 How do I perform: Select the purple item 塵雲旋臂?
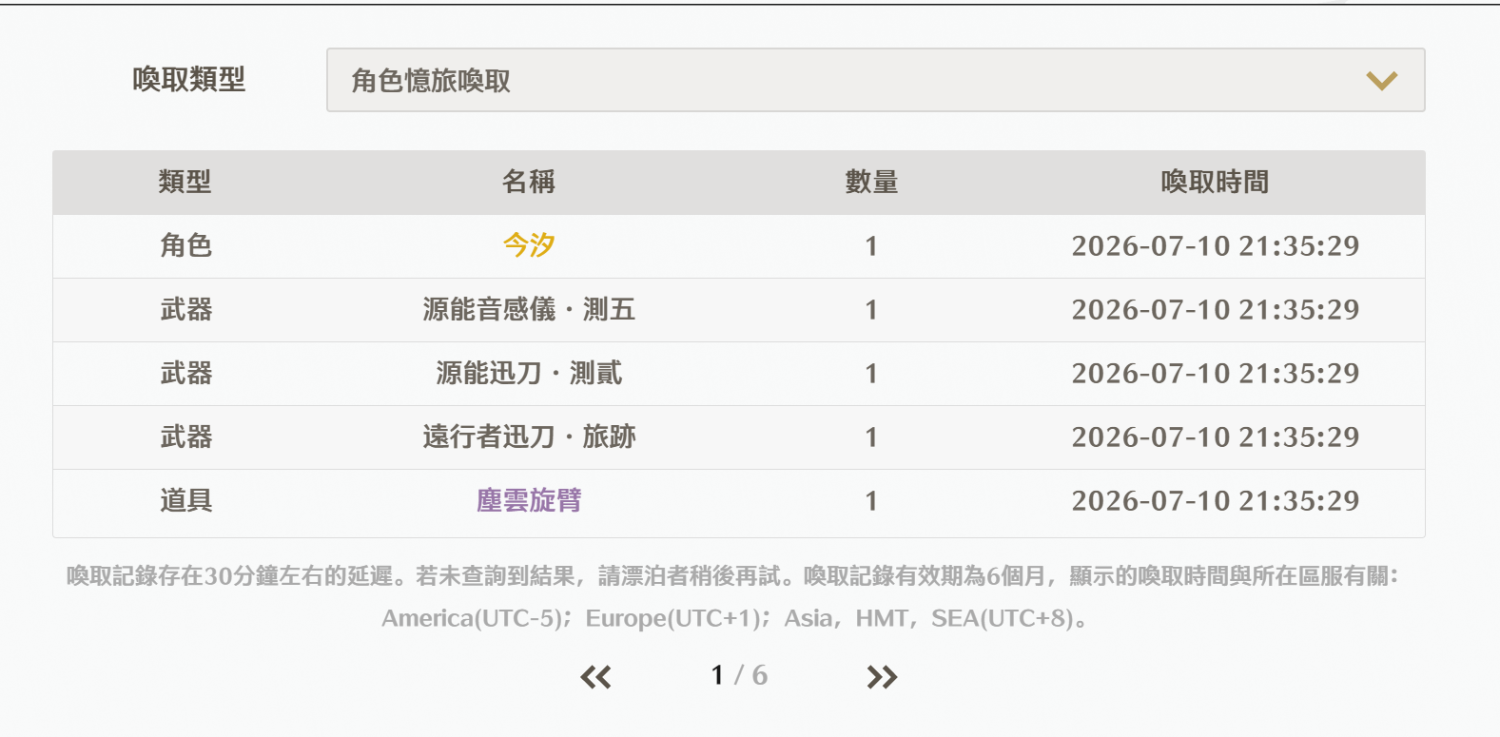[528, 501]
